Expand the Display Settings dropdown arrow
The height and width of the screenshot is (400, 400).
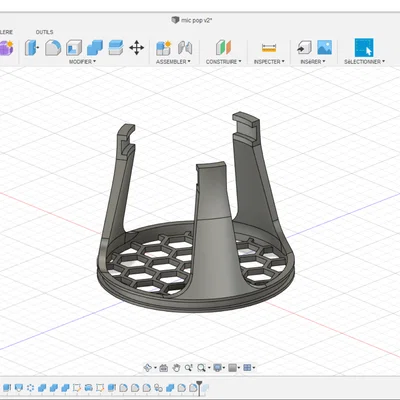[x=224, y=368]
